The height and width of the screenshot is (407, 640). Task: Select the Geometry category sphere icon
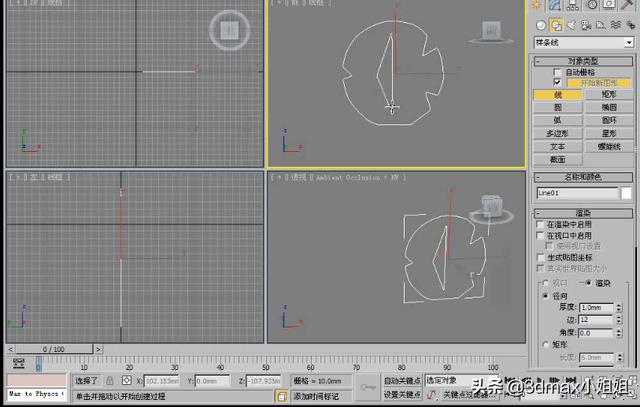541,25
